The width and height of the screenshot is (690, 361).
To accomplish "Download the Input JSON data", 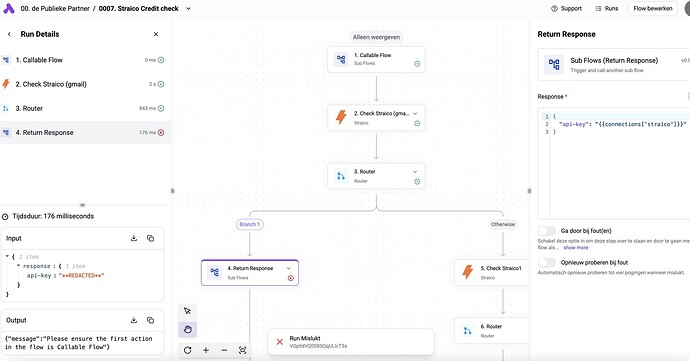I will coord(134,238).
